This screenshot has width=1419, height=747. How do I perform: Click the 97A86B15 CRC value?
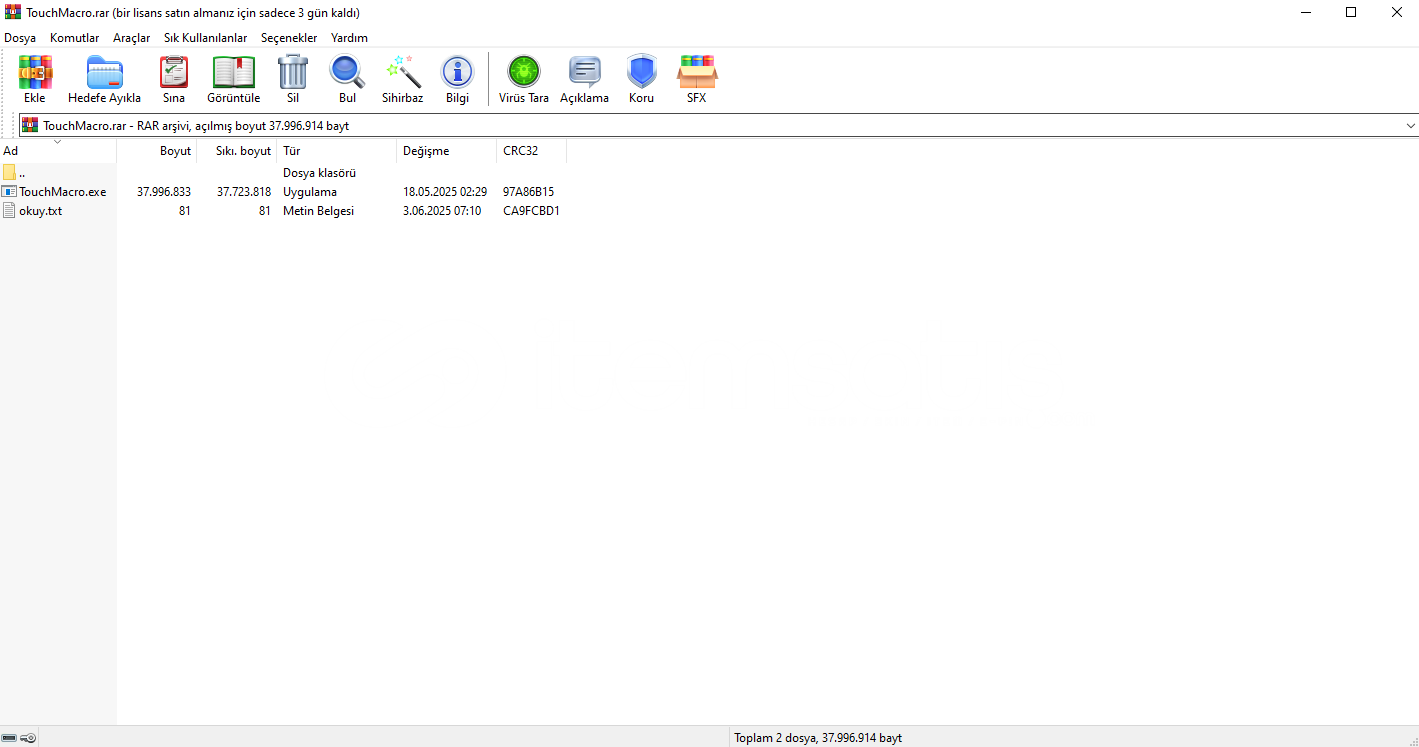[x=529, y=191]
